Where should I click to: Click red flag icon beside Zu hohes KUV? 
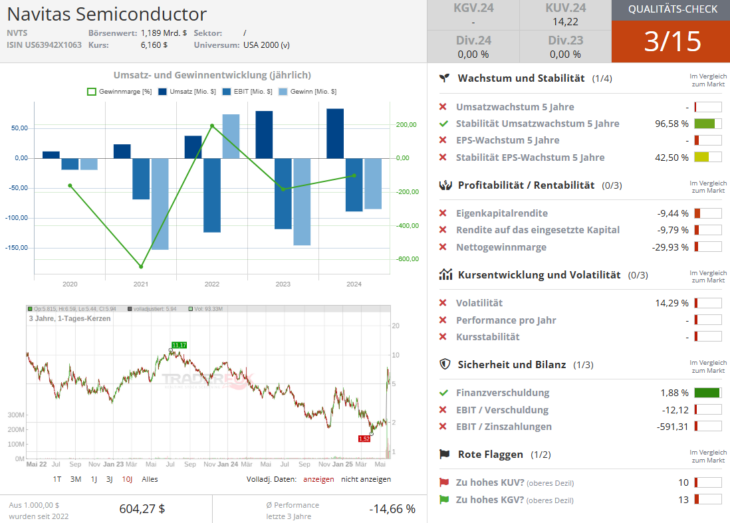coord(444,482)
